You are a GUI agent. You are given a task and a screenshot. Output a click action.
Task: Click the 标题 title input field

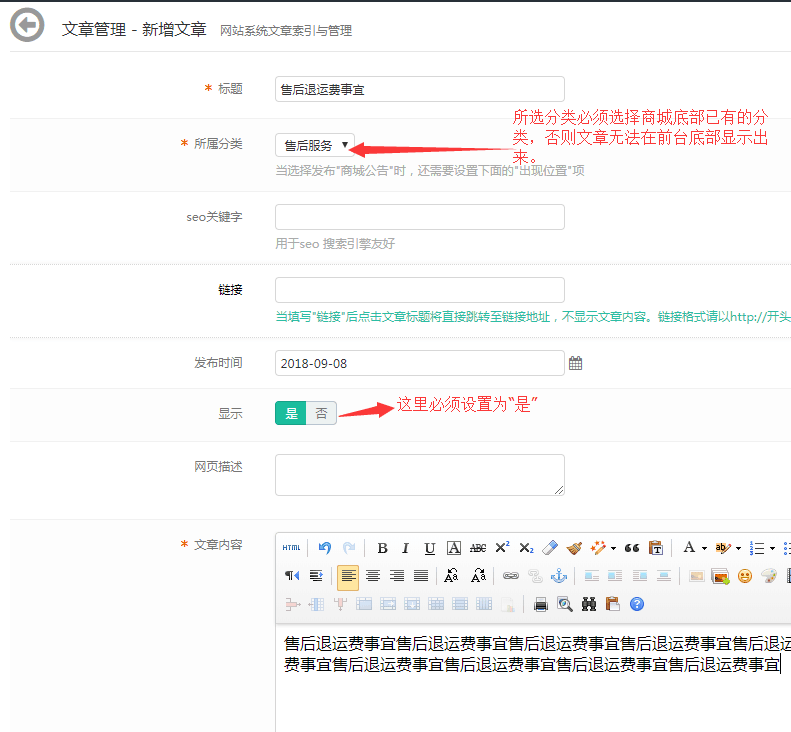(420, 89)
